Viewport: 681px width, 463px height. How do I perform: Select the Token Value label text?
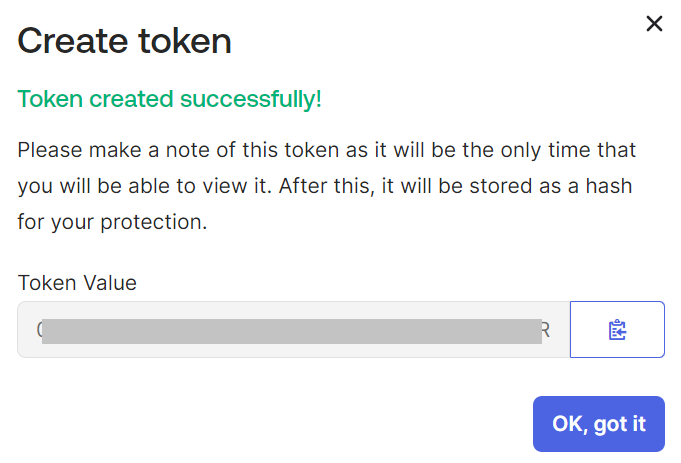(77, 283)
